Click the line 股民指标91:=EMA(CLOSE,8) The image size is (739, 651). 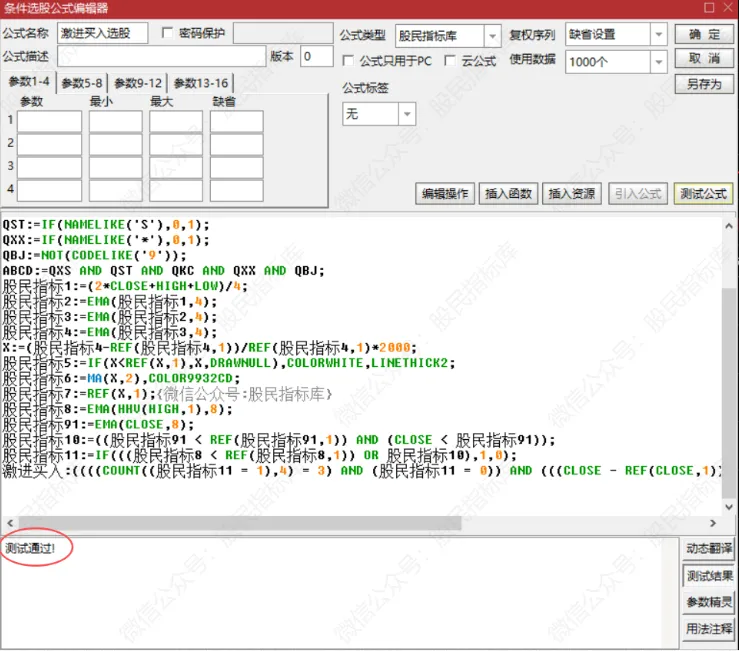point(98,425)
